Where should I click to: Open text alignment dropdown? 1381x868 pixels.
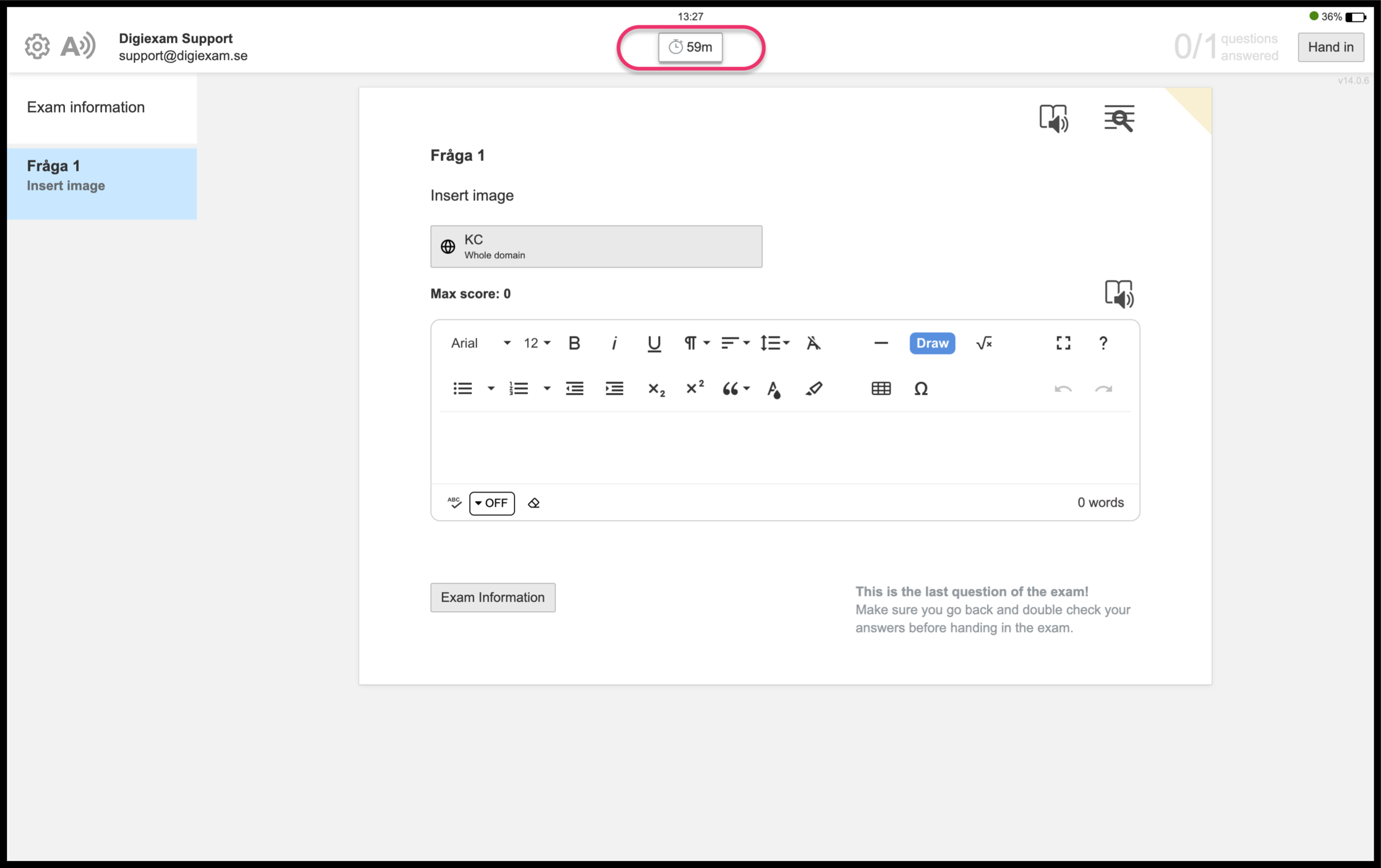click(735, 343)
